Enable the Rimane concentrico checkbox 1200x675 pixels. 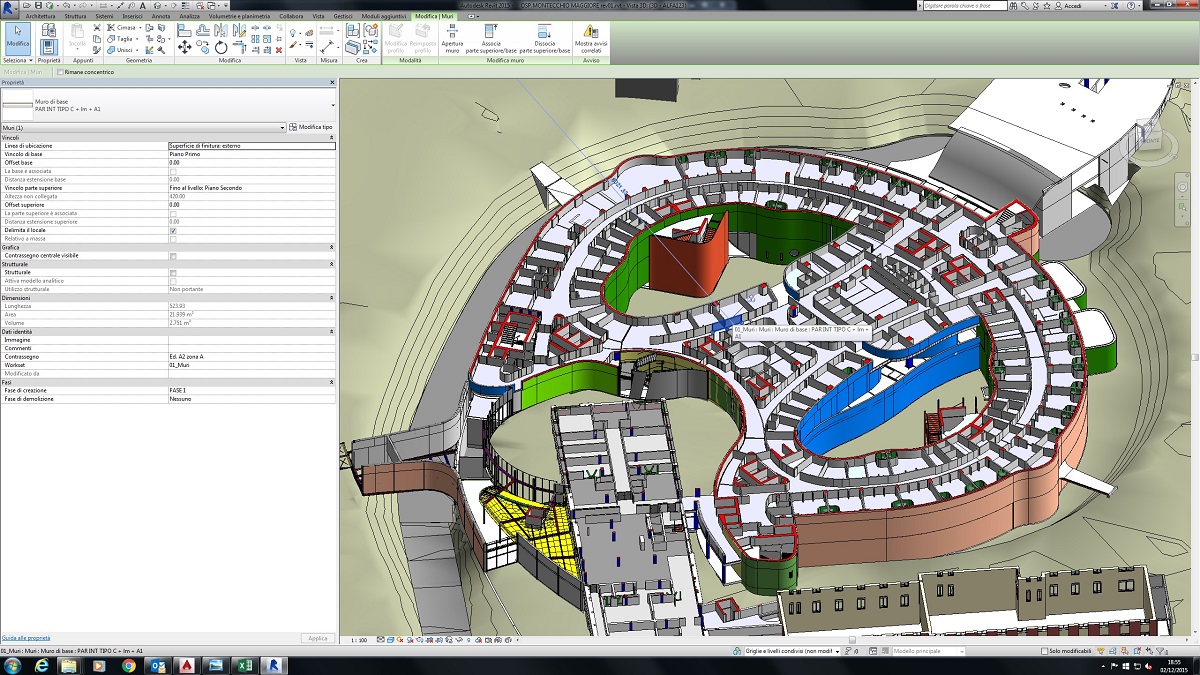click(x=60, y=72)
